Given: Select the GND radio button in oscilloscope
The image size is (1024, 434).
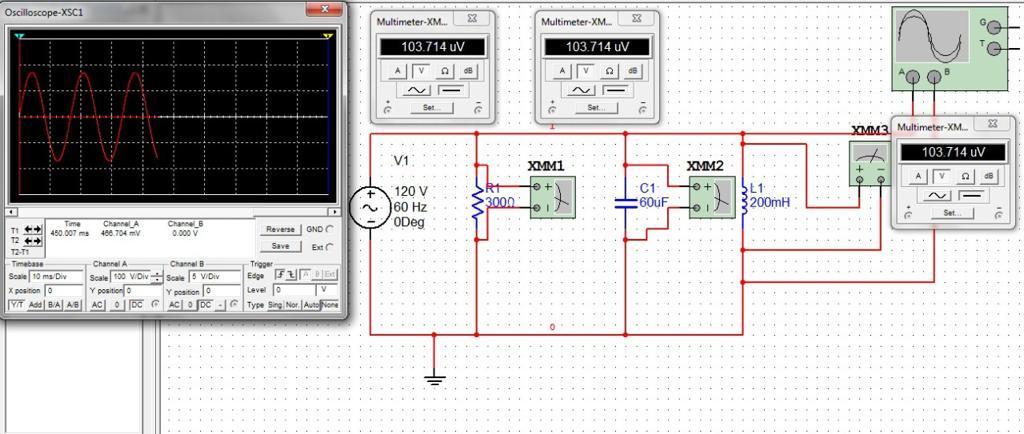Looking at the screenshot, I should coord(329,229).
